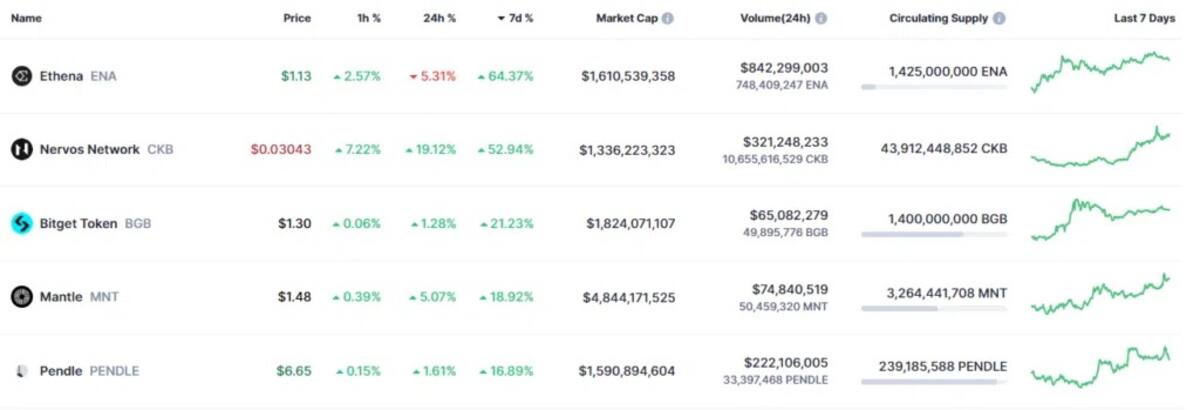Click the Circulating Supply info icon

(999, 18)
